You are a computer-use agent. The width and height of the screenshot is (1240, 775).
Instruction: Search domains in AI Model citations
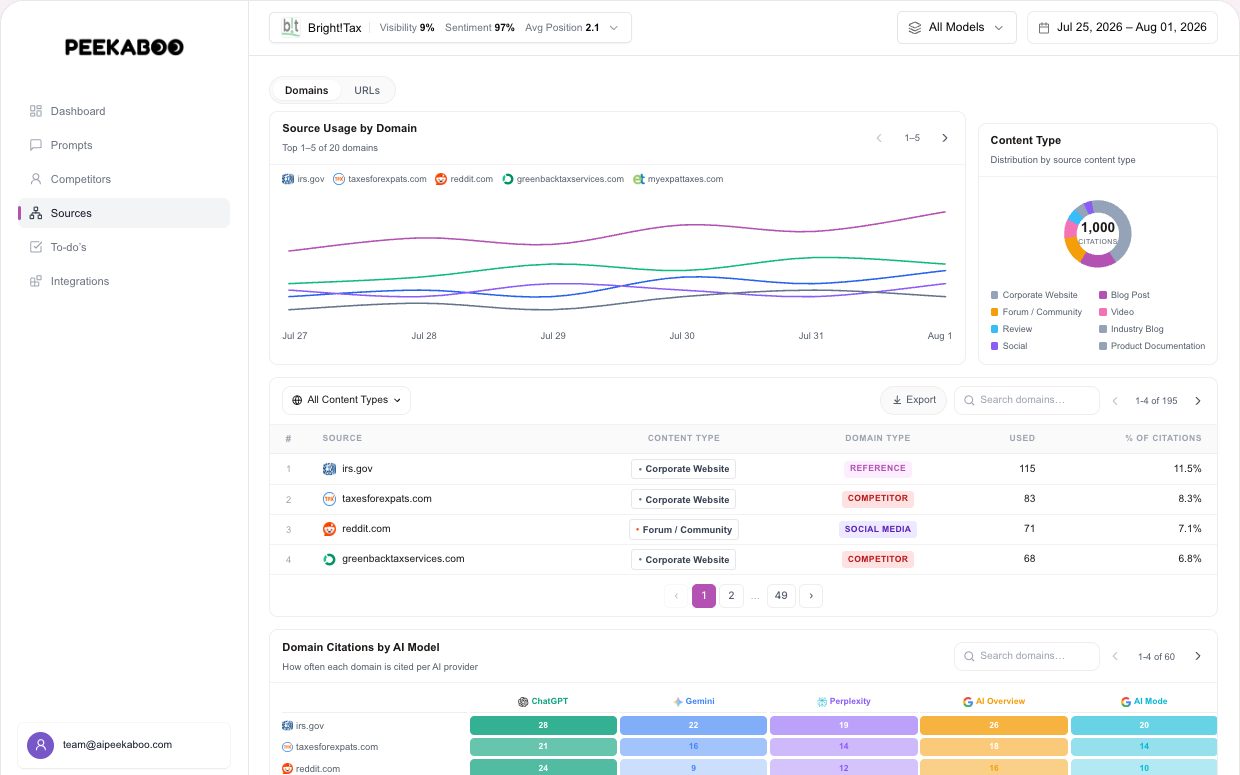tap(1027, 656)
